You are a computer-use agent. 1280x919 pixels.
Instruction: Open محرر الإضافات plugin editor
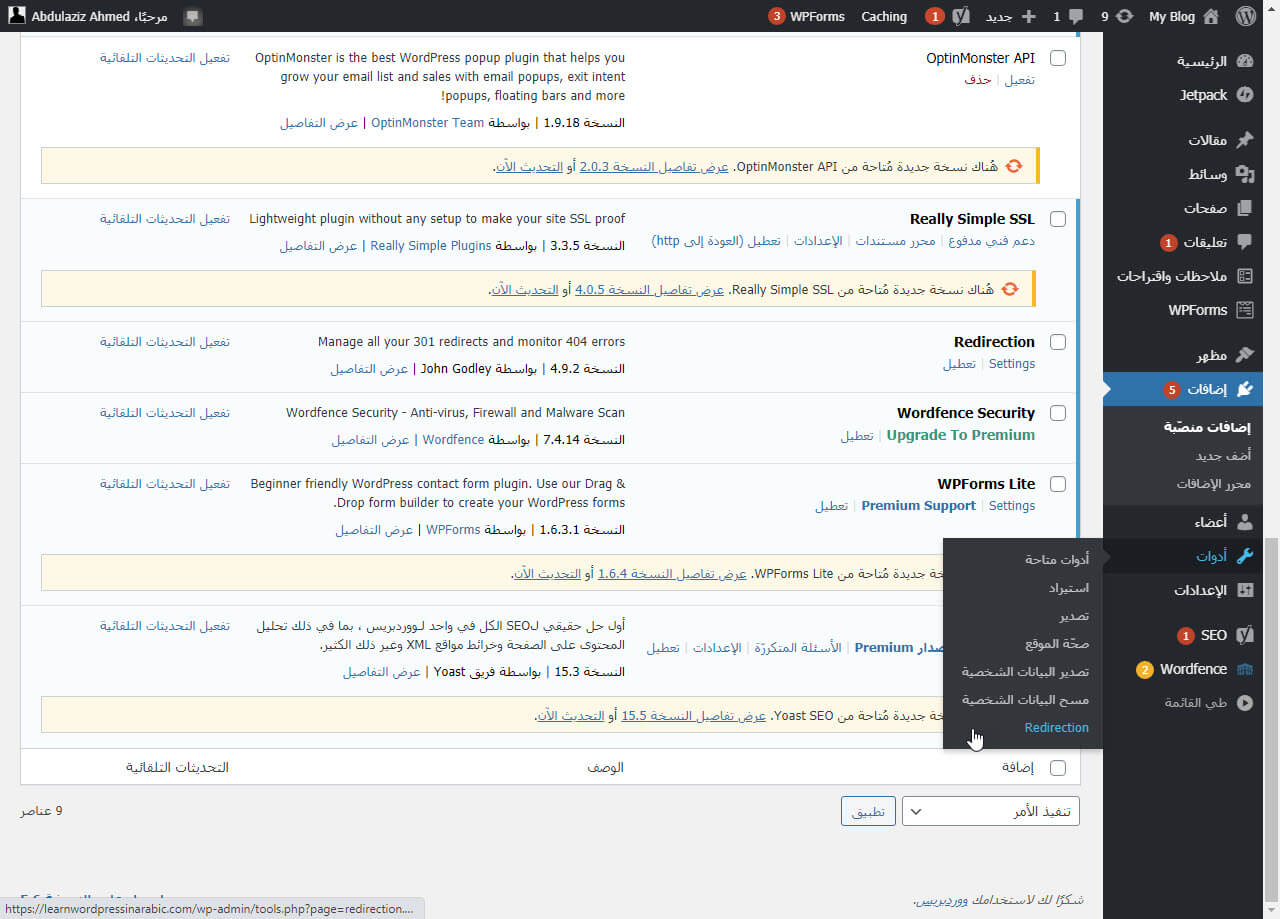pos(1213,483)
